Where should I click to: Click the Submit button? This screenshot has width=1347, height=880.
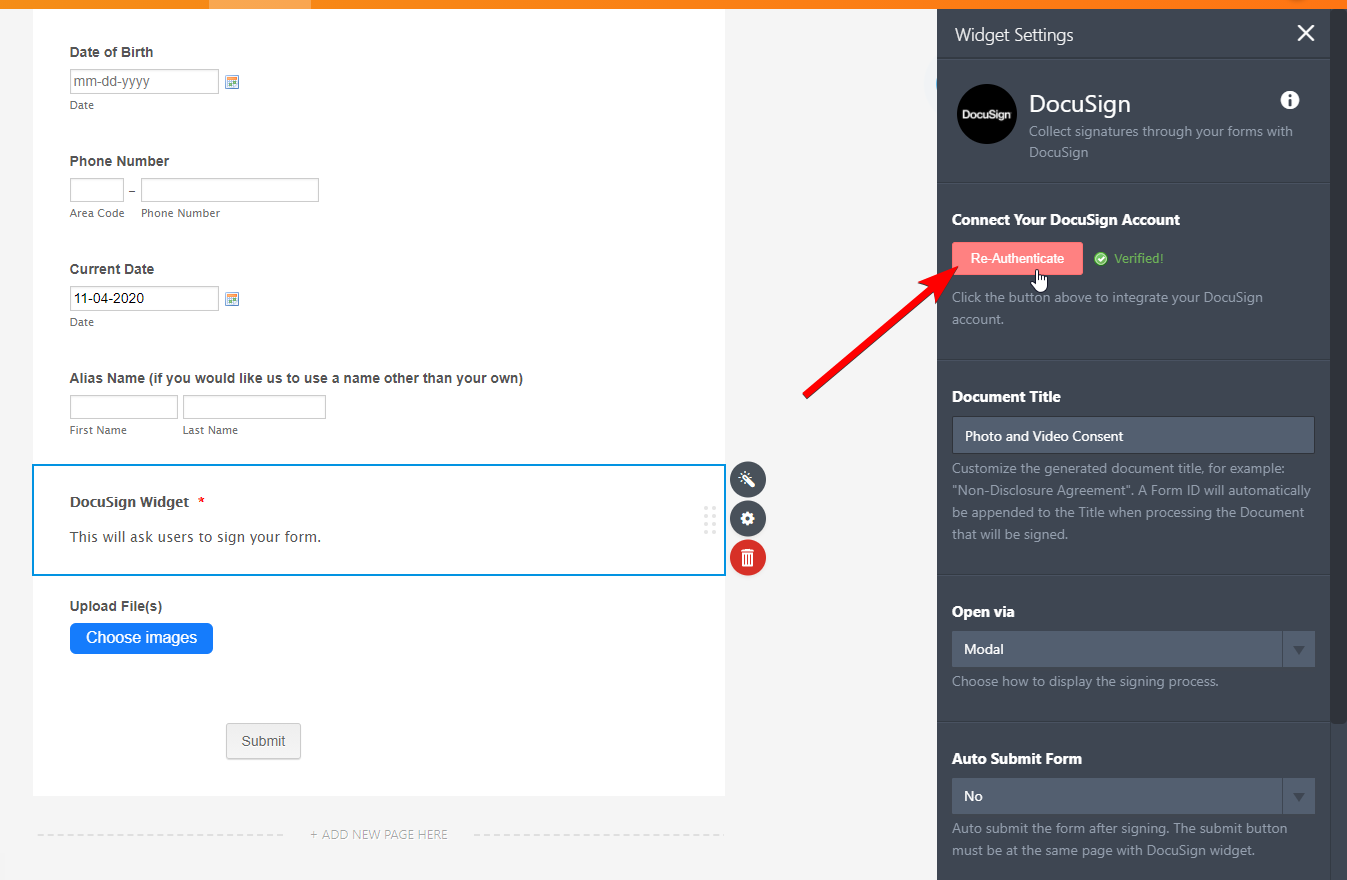[263, 741]
